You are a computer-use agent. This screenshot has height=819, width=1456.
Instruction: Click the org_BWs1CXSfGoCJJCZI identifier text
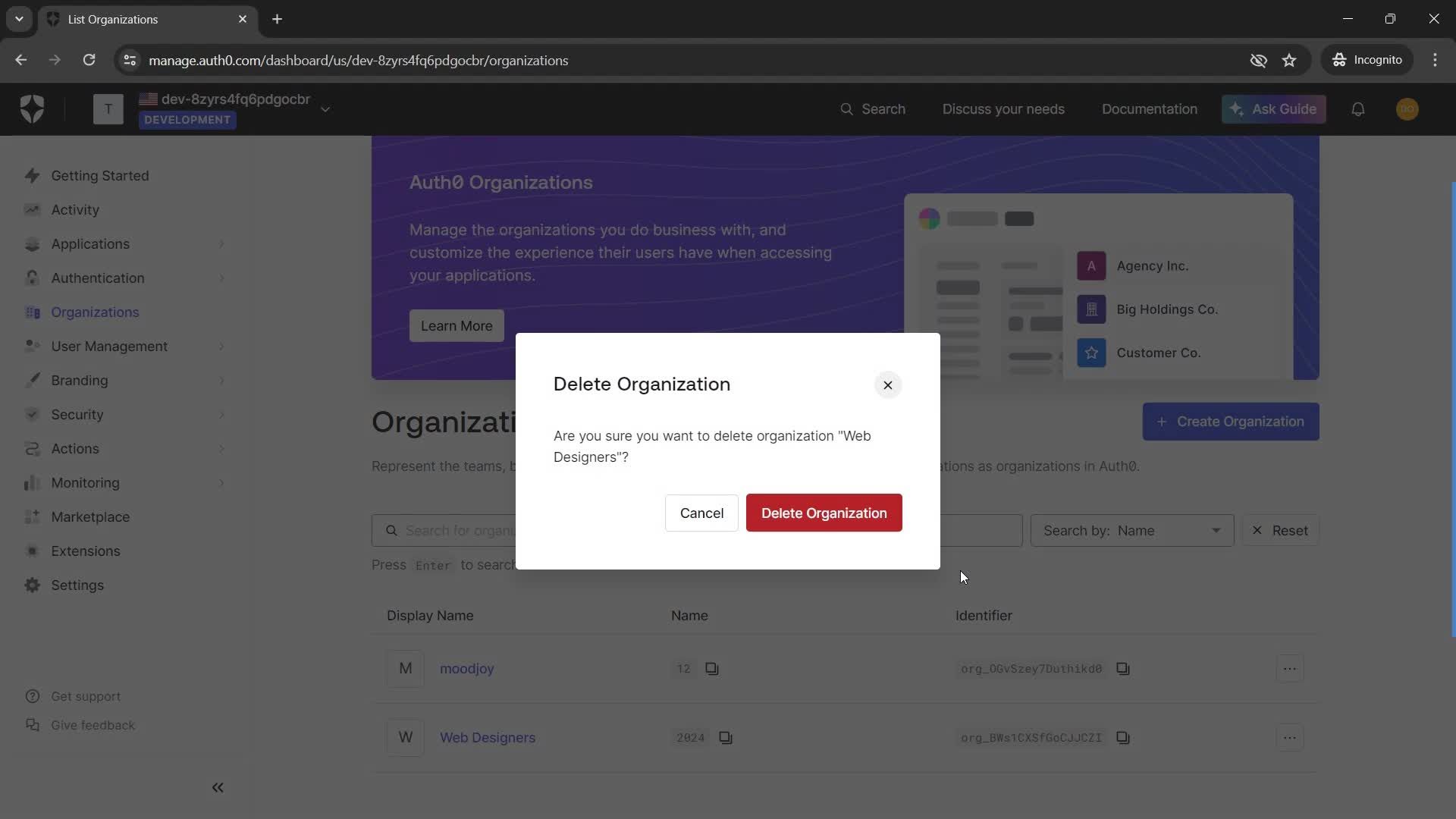click(x=1031, y=738)
